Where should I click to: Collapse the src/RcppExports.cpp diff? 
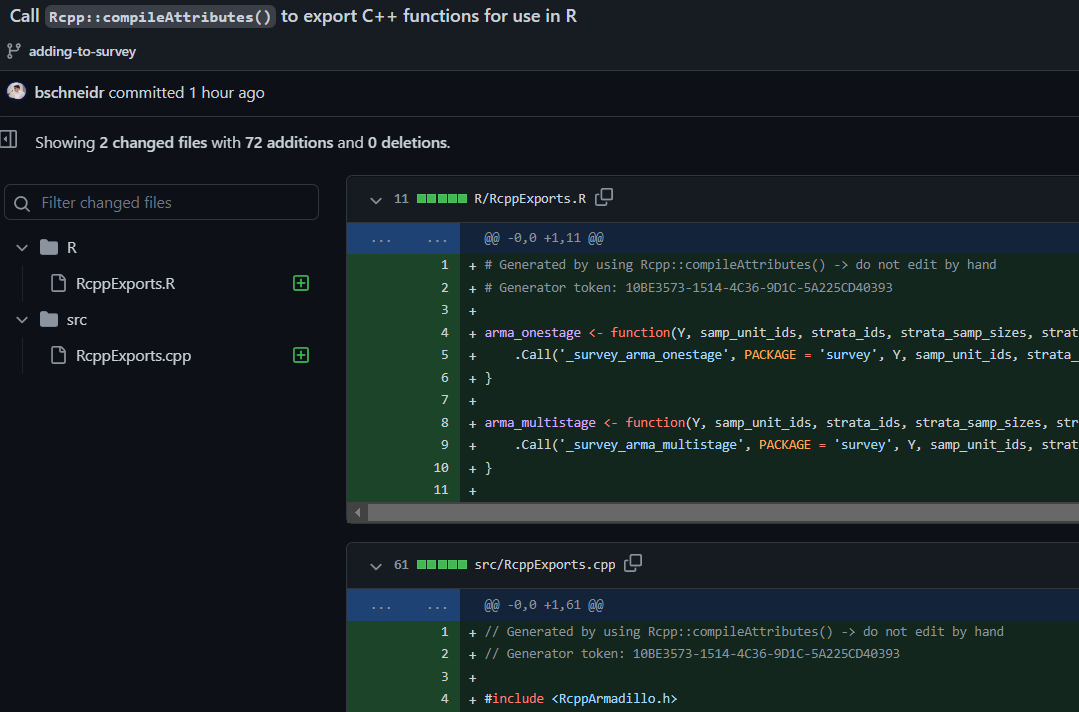(x=376, y=566)
